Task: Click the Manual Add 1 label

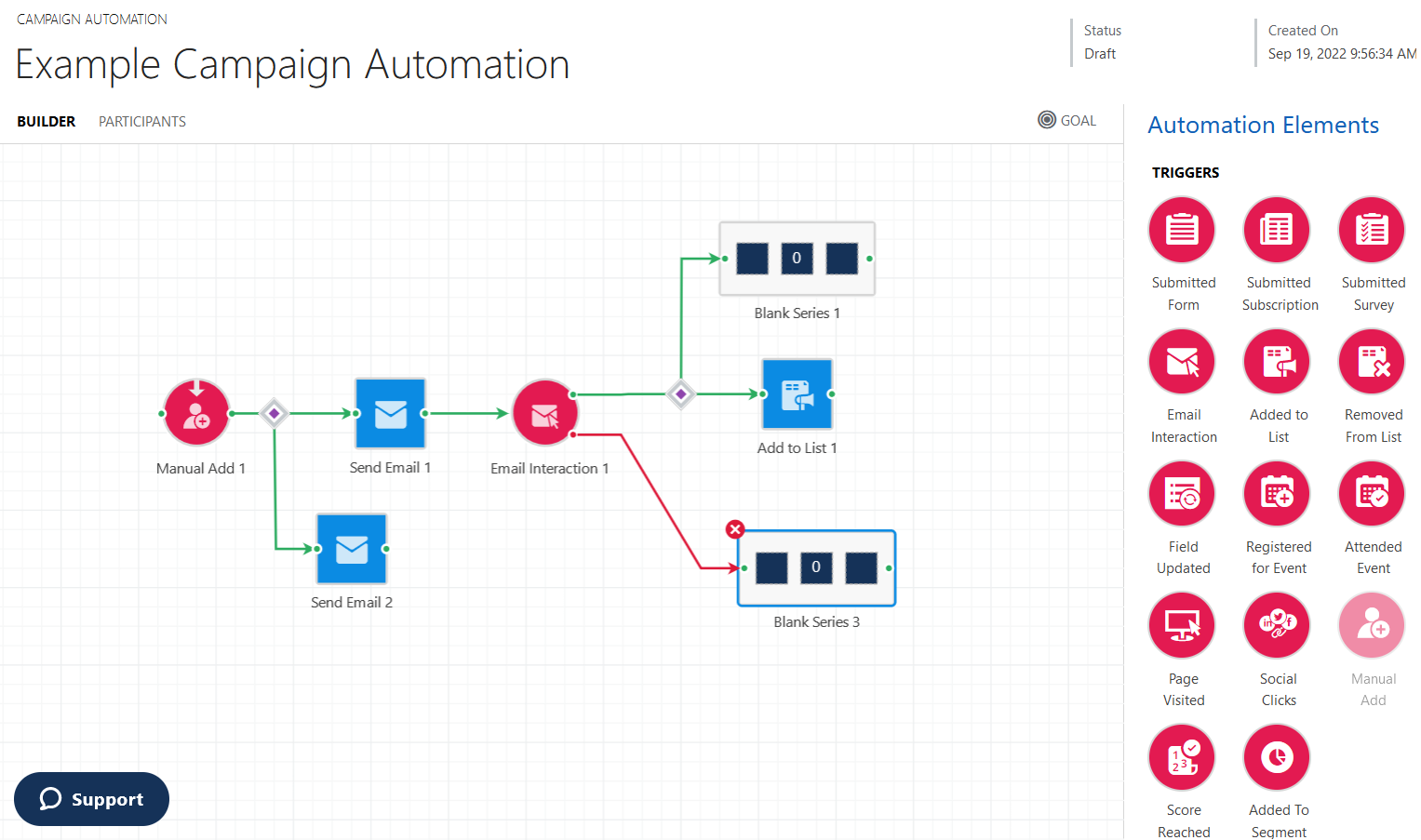Action: coord(201,469)
